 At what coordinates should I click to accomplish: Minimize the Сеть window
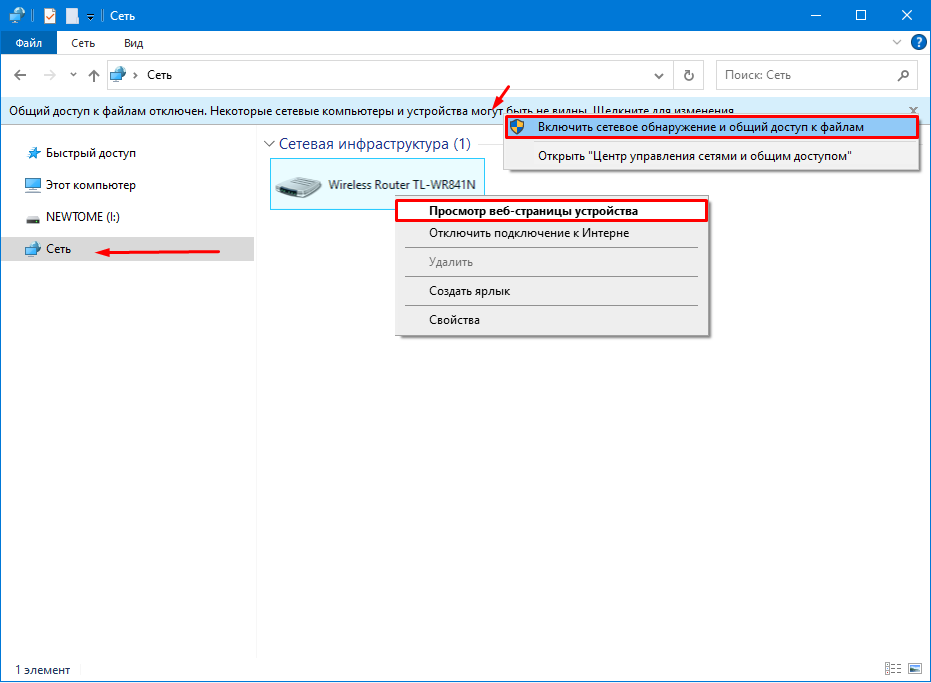point(816,15)
